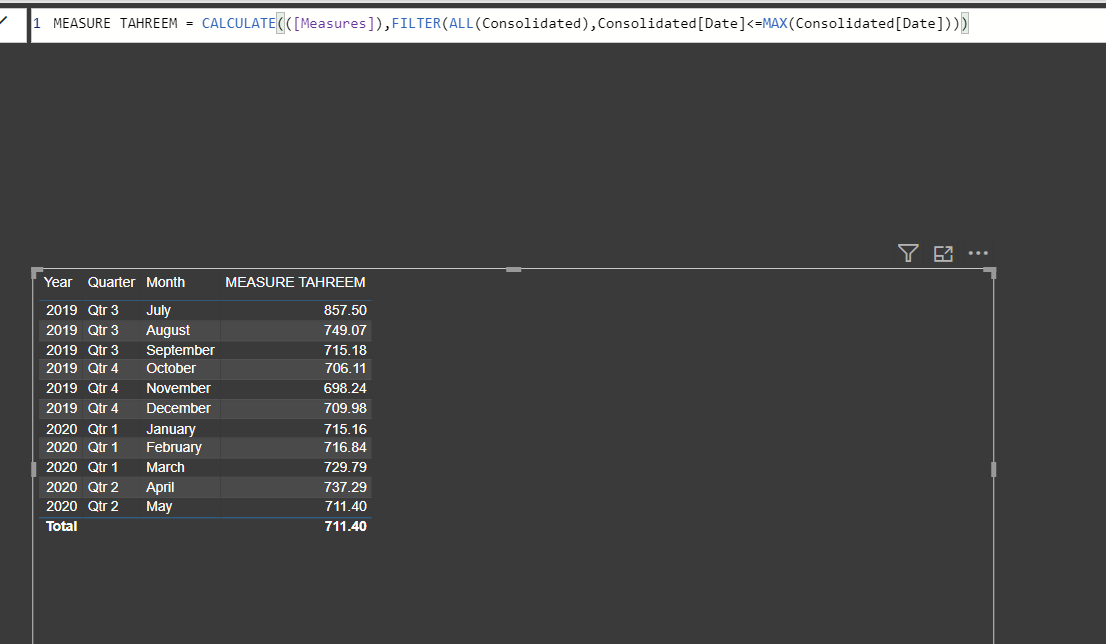Click Qtr 4 in the October row
This screenshot has height=644, width=1106.
pos(103,368)
